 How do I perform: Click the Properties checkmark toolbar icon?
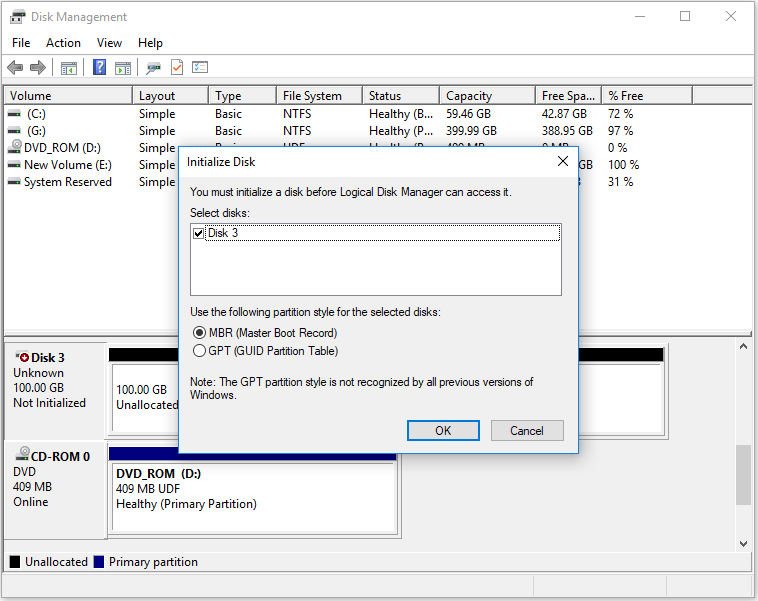pos(177,67)
